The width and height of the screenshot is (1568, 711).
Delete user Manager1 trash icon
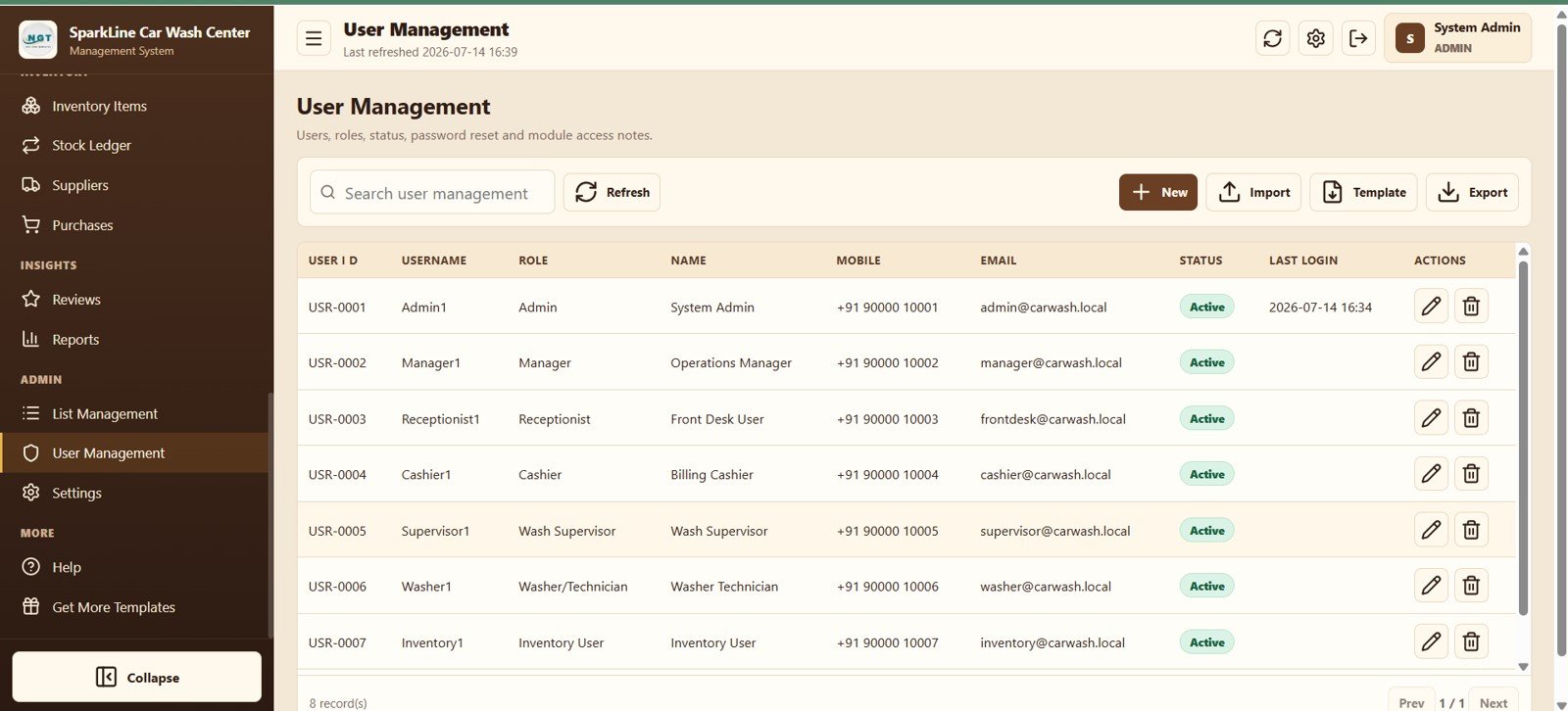(1471, 362)
